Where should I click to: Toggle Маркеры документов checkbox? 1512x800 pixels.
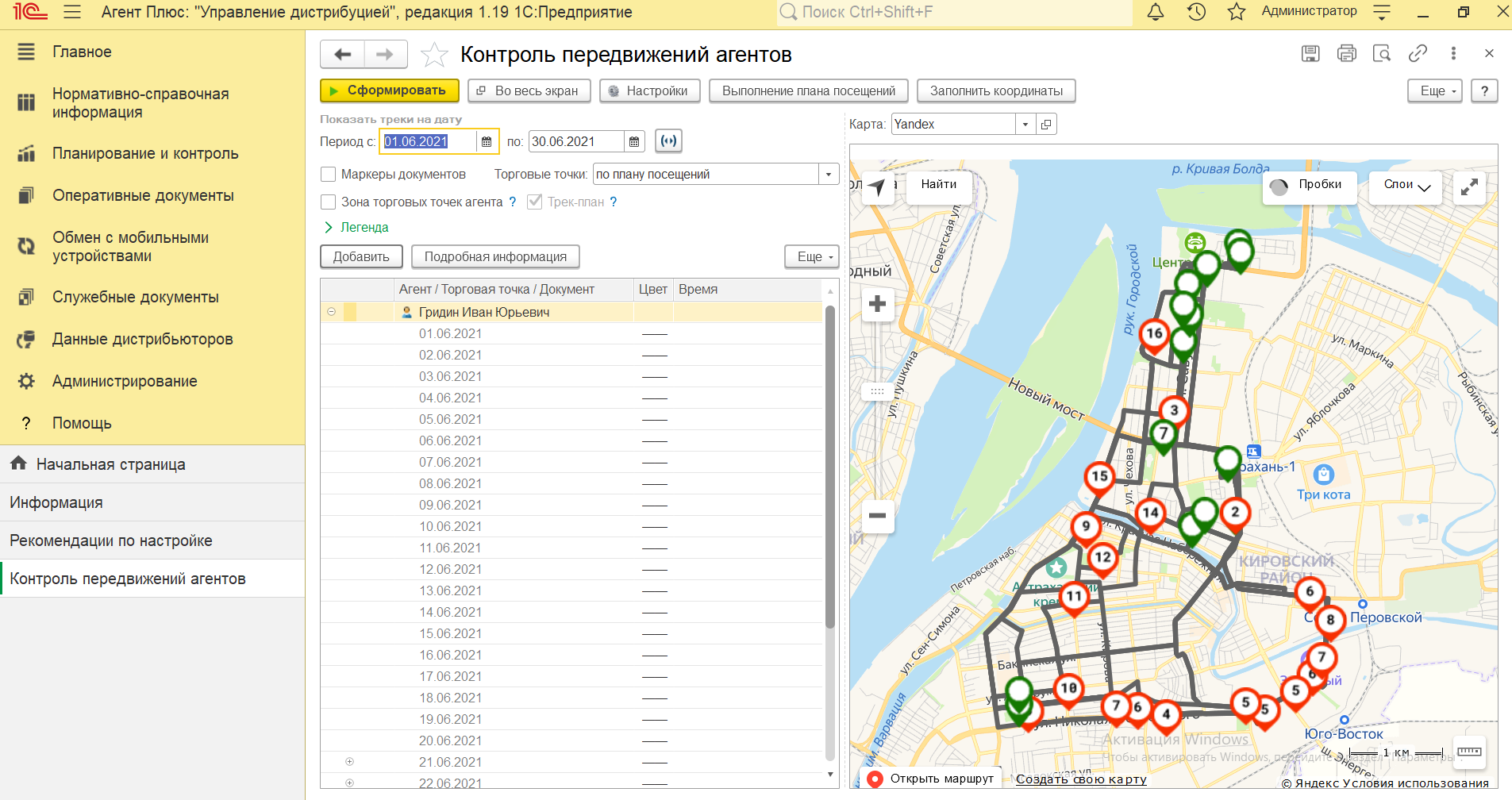[x=328, y=175]
